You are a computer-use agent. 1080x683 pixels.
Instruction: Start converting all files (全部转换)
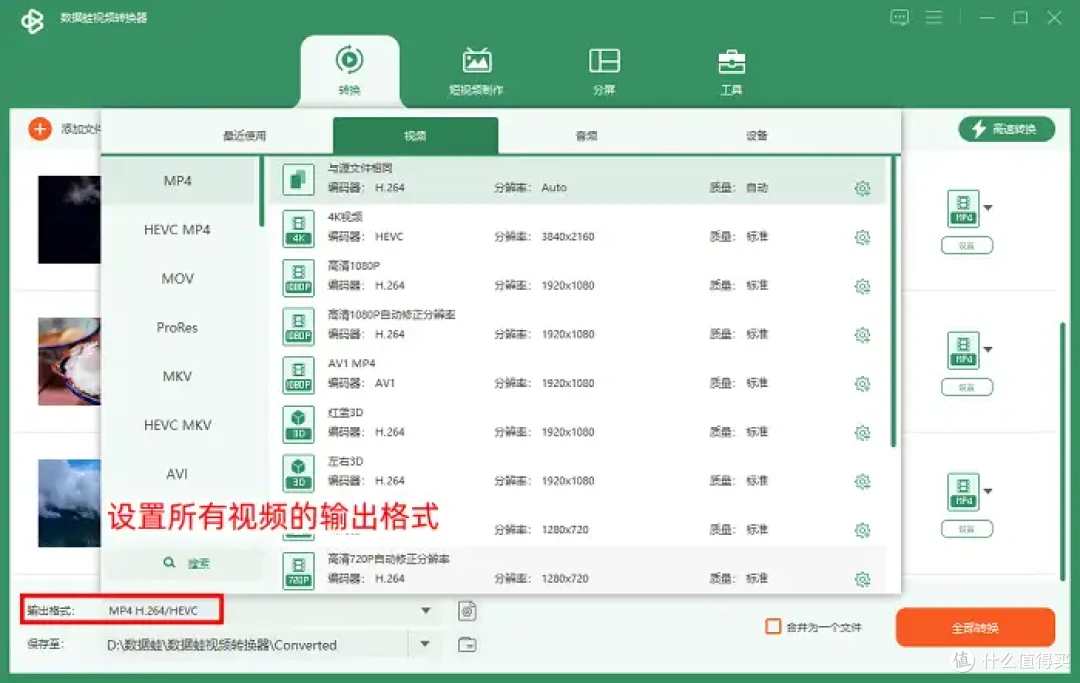(975, 627)
